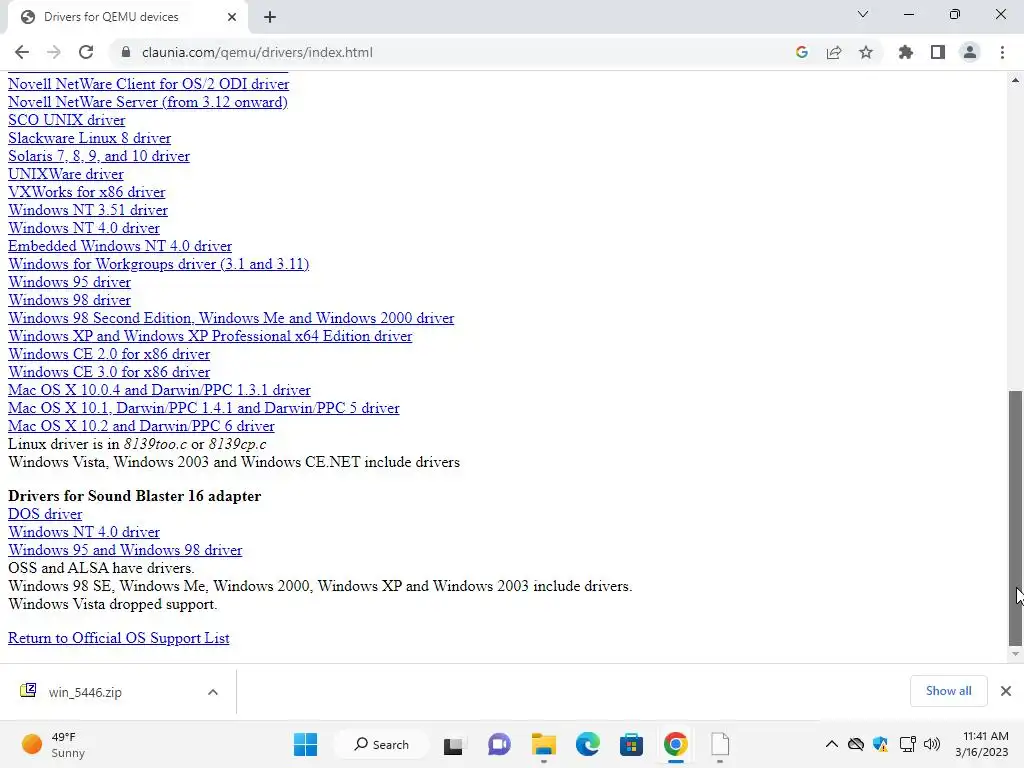Open Novell NetWare Client for OS/2 ODI driver
The height and width of the screenshot is (768, 1024).
point(148,84)
